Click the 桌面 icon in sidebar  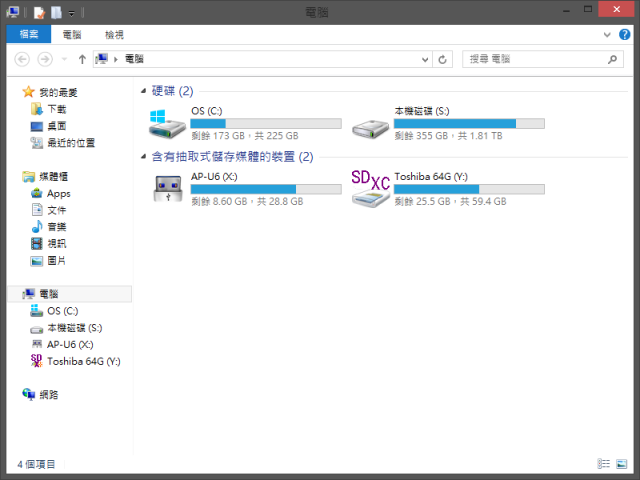37,126
